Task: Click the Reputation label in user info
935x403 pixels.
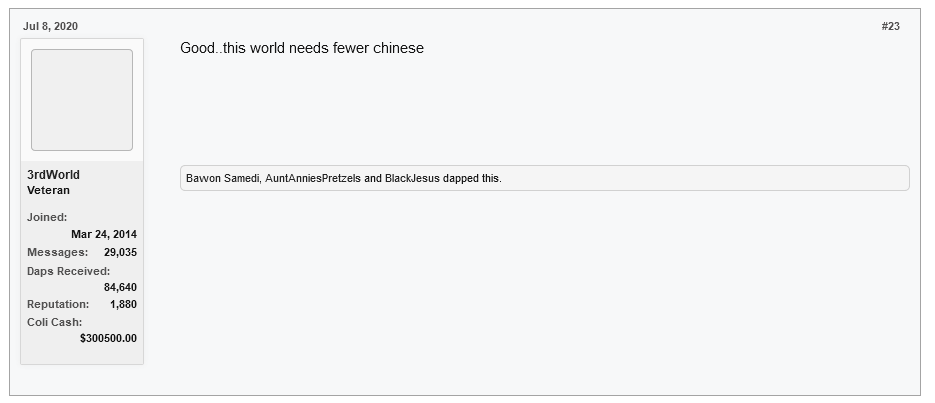Action: click(57, 304)
